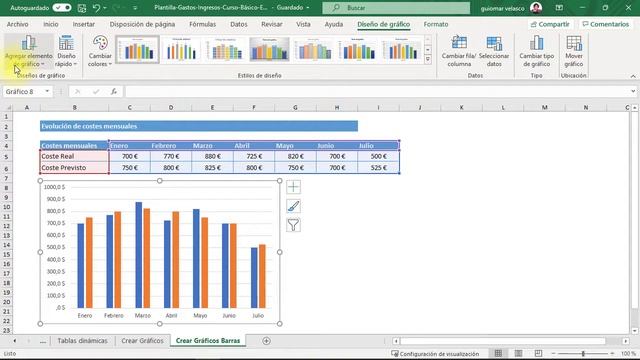
Task: Switch to Page Layout view icon
Action: 518,353
